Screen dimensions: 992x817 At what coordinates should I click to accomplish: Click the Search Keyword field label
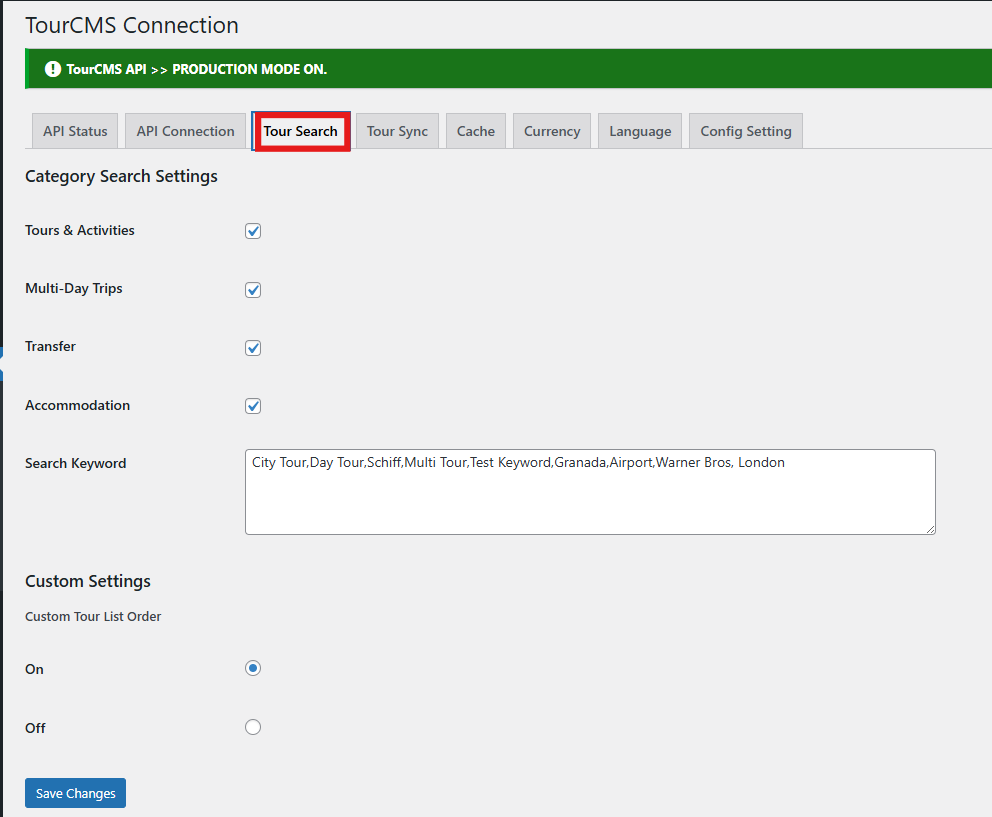(75, 463)
